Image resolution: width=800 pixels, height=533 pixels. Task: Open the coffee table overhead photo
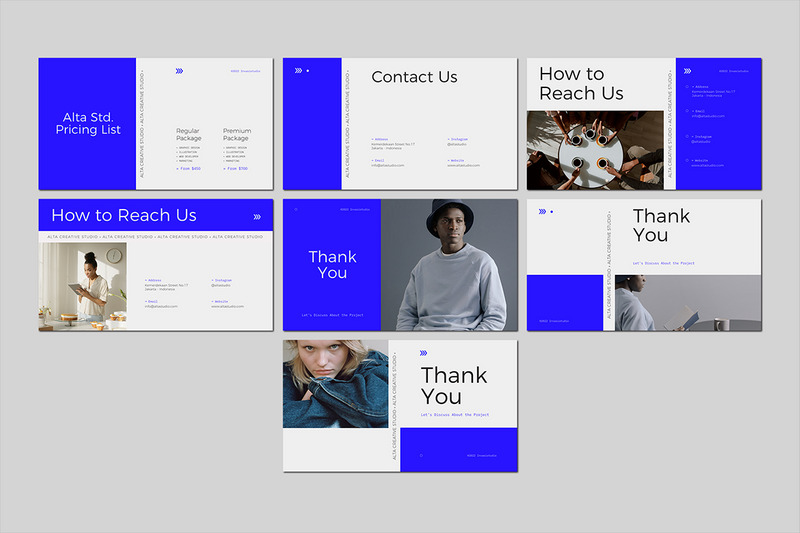tap(595, 150)
